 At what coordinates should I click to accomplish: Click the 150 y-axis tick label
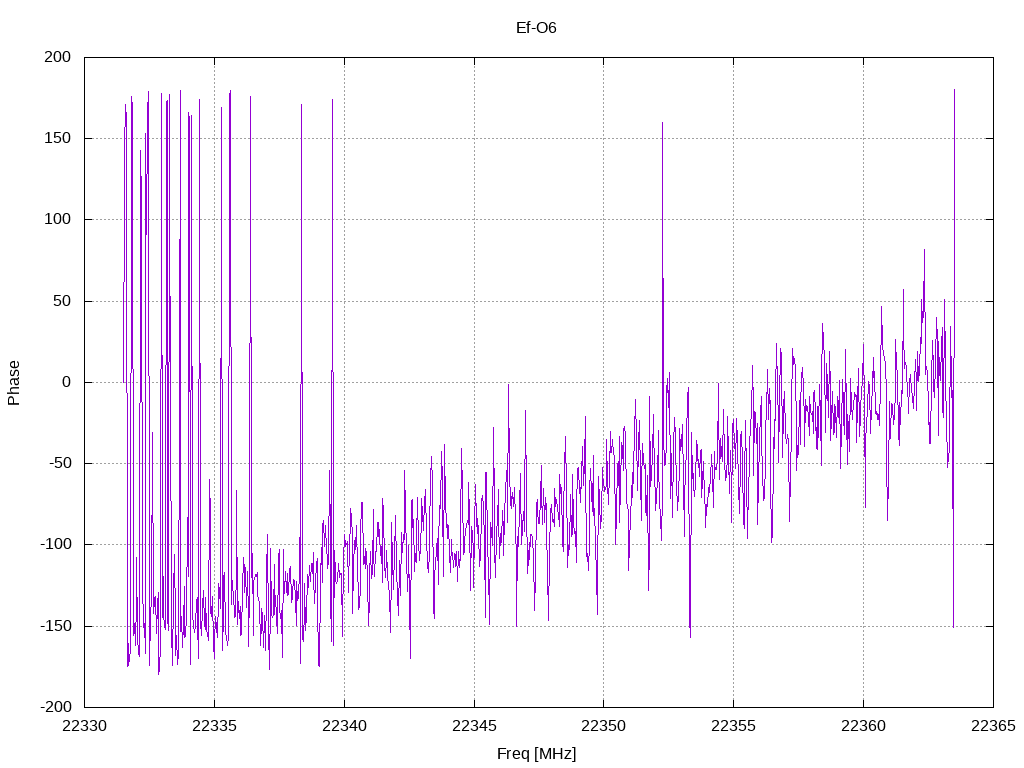pos(57,138)
